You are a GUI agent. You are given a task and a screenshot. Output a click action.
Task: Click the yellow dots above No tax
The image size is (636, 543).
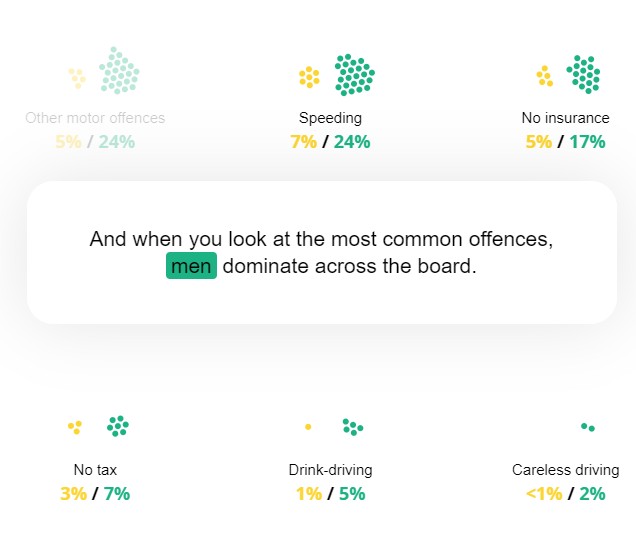tap(74, 427)
